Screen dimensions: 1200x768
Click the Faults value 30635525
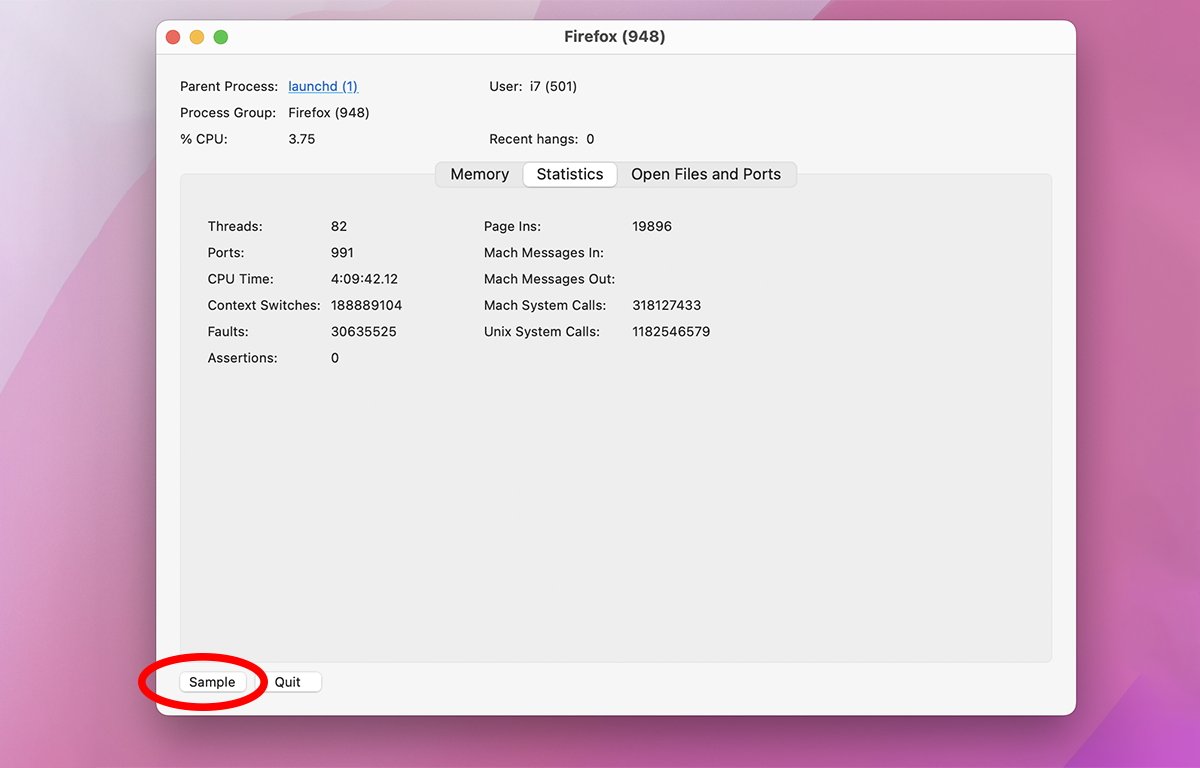point(363,332)
